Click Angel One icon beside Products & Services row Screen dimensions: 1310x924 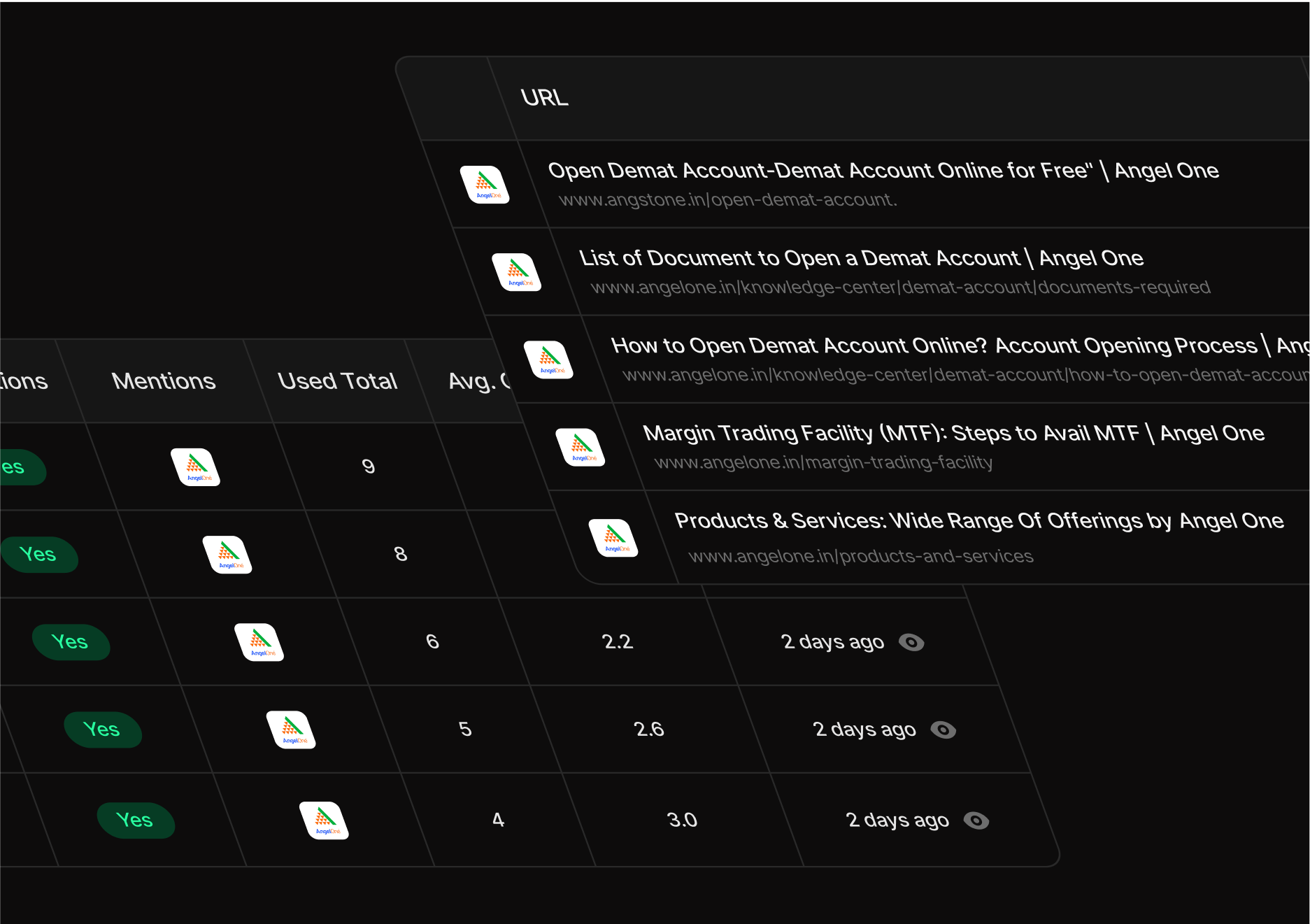613,538
